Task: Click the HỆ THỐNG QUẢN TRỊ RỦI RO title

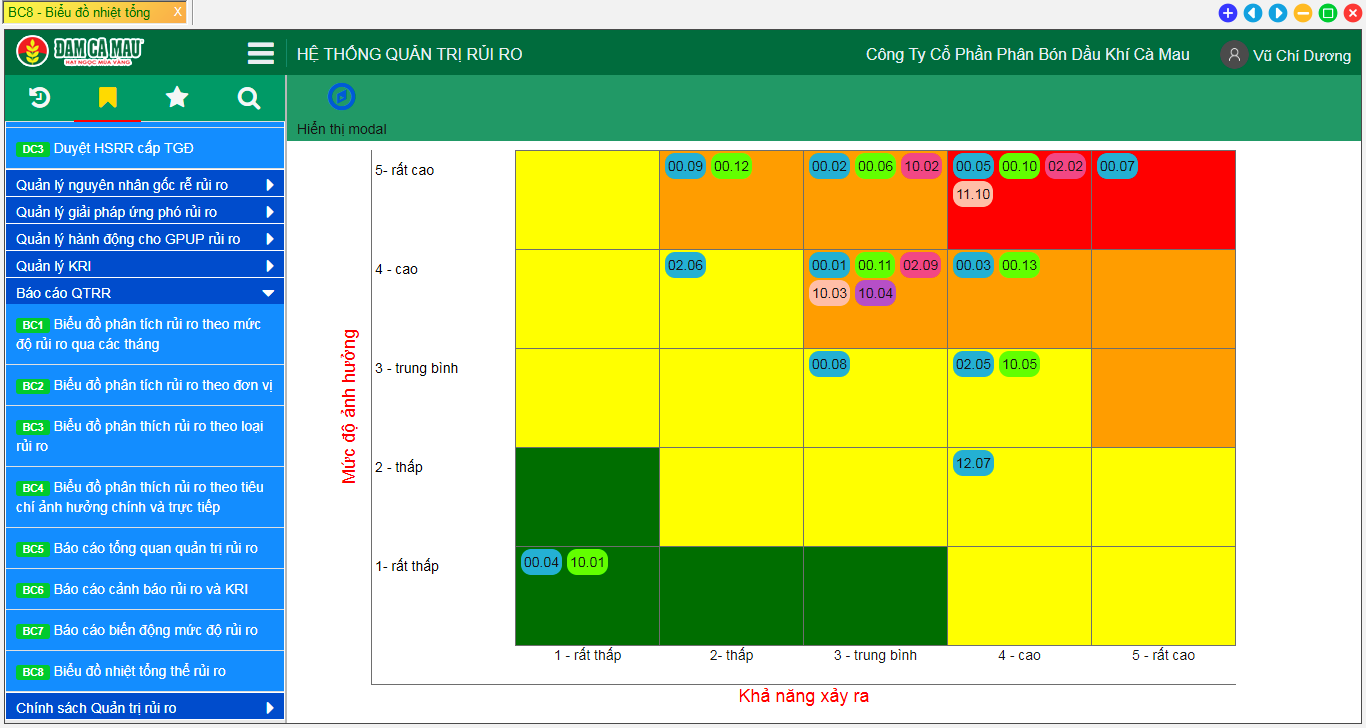Action: tap(410, 54)
